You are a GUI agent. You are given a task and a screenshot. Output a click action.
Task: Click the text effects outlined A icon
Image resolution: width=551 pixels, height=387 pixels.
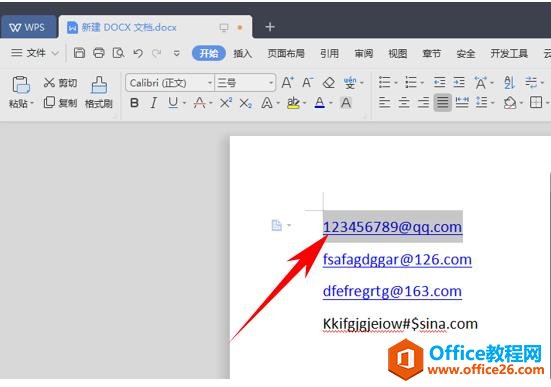[267, 103]
